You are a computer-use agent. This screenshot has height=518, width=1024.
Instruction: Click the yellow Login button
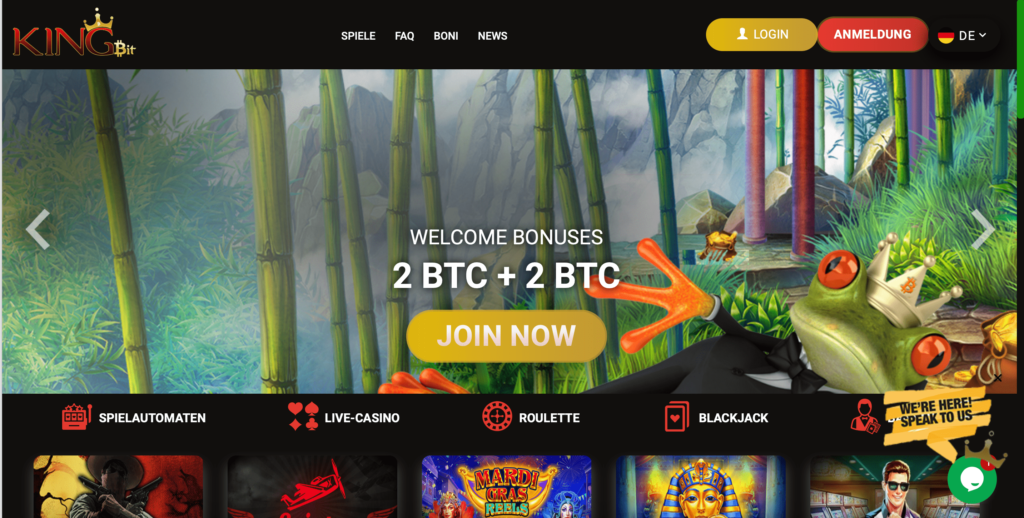click(761, 35)
